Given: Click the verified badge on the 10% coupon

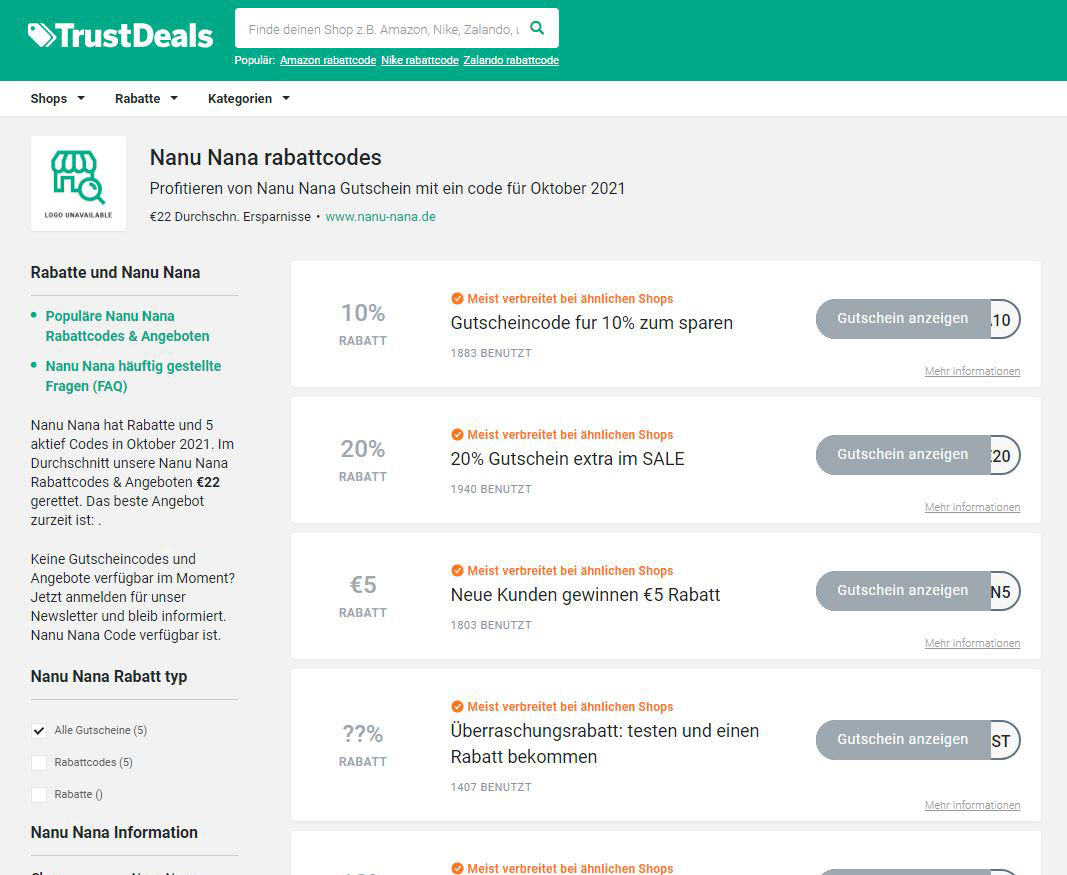Looking at the screenshot, I should point(457,299).
